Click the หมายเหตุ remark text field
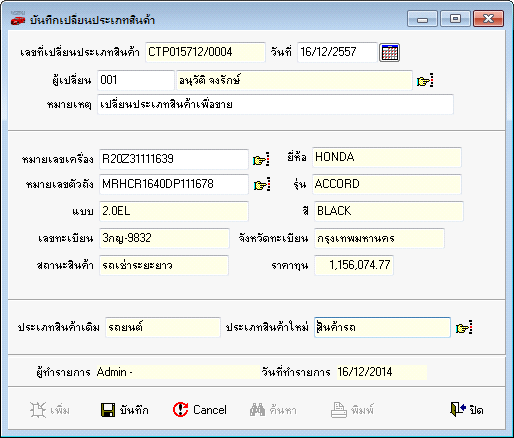This screenshot has width=514, height=438. (275, 104)
